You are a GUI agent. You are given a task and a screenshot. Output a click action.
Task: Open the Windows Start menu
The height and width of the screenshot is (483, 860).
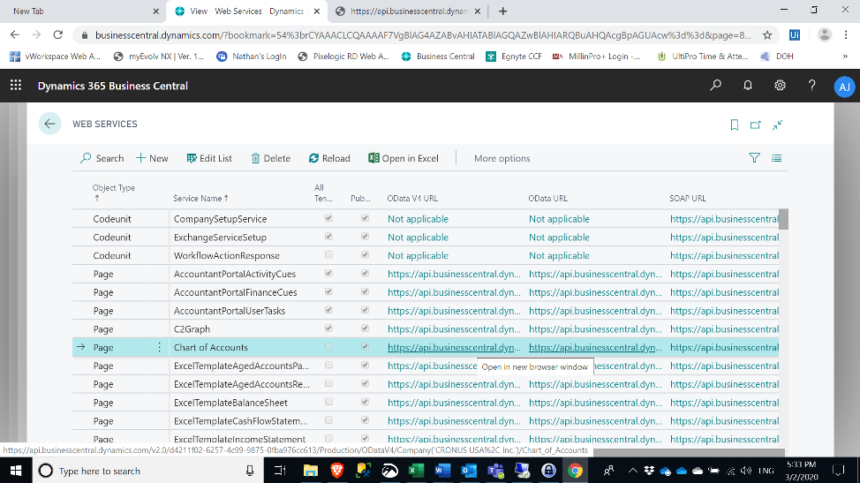[16, 470]
